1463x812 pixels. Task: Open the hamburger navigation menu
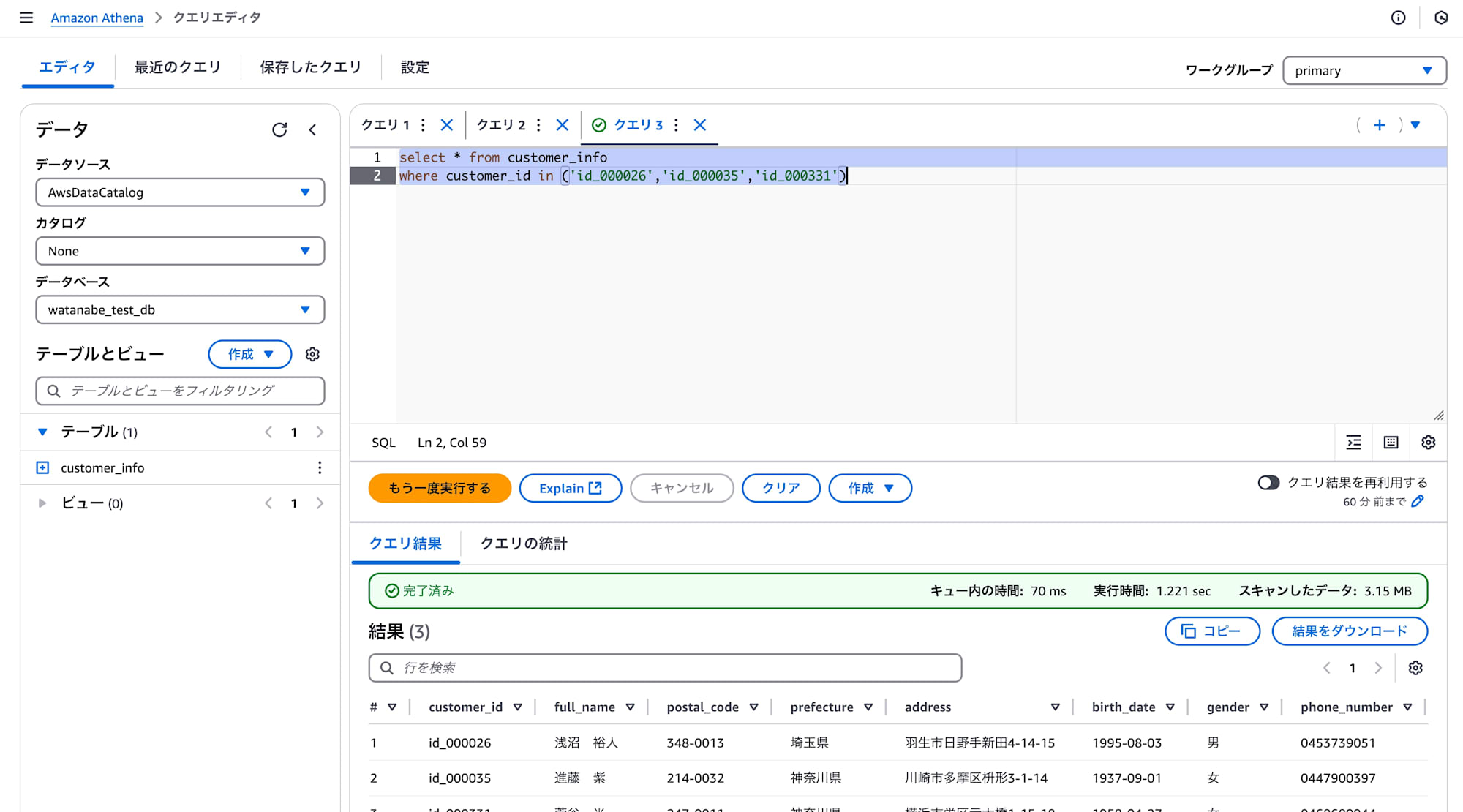click(26, 18)
